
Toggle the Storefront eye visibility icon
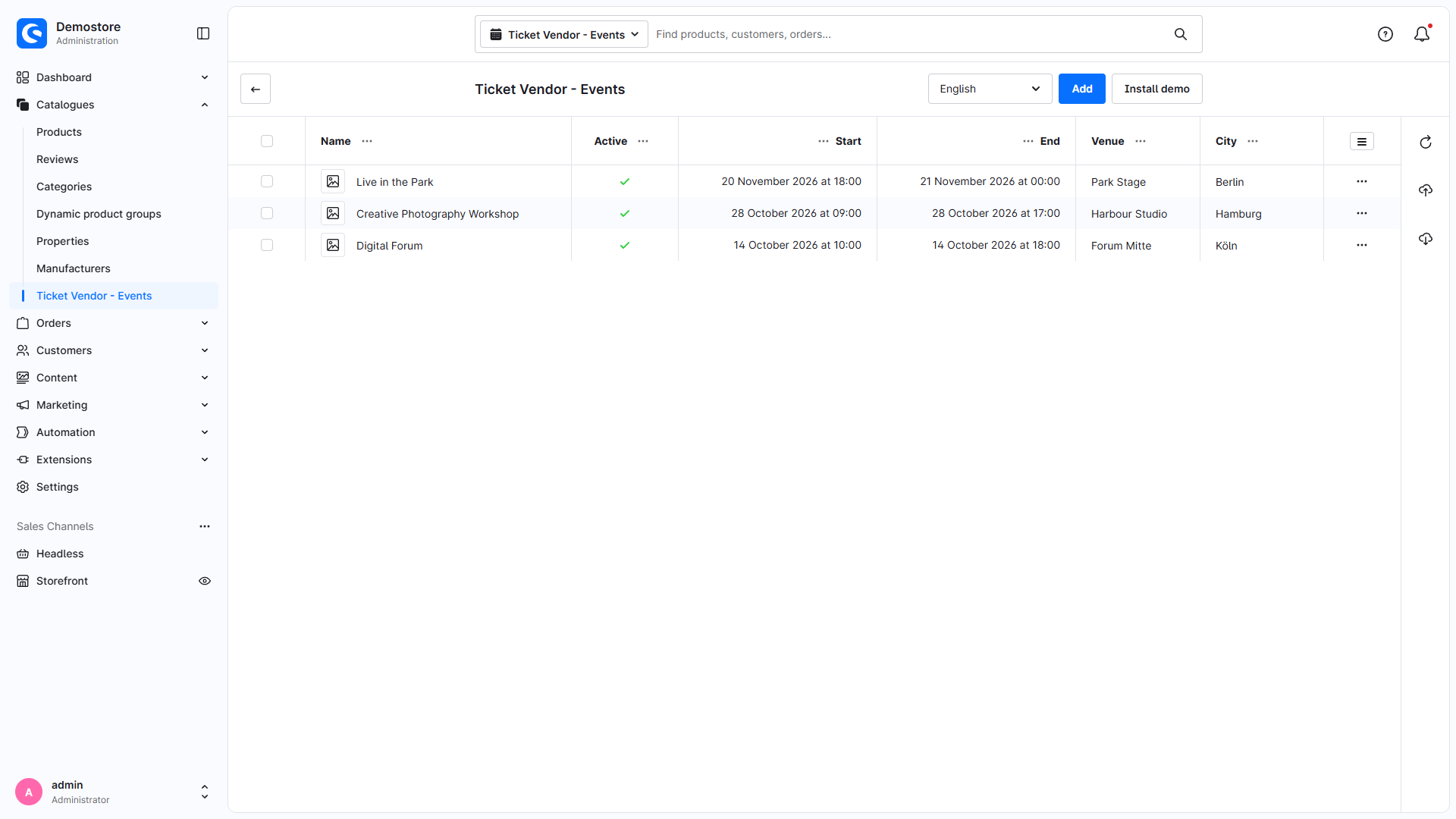coord(205,581)
